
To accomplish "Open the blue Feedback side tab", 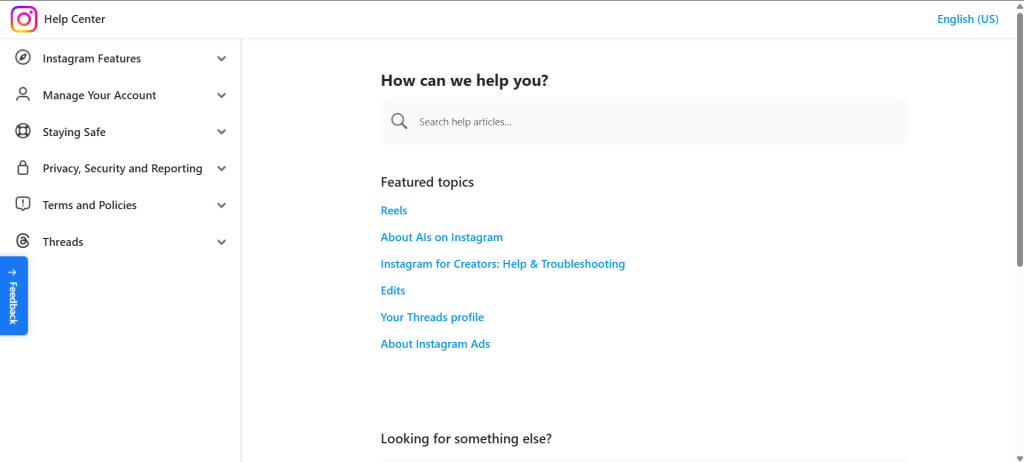I will 13,296.
